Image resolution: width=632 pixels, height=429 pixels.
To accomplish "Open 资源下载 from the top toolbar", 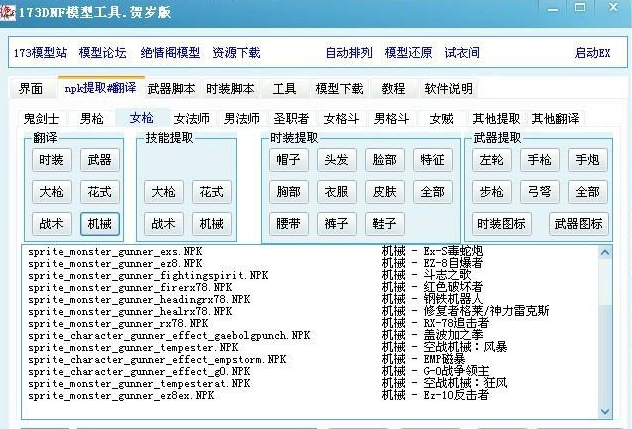I will pyautogui.click(x=236, y=52).
